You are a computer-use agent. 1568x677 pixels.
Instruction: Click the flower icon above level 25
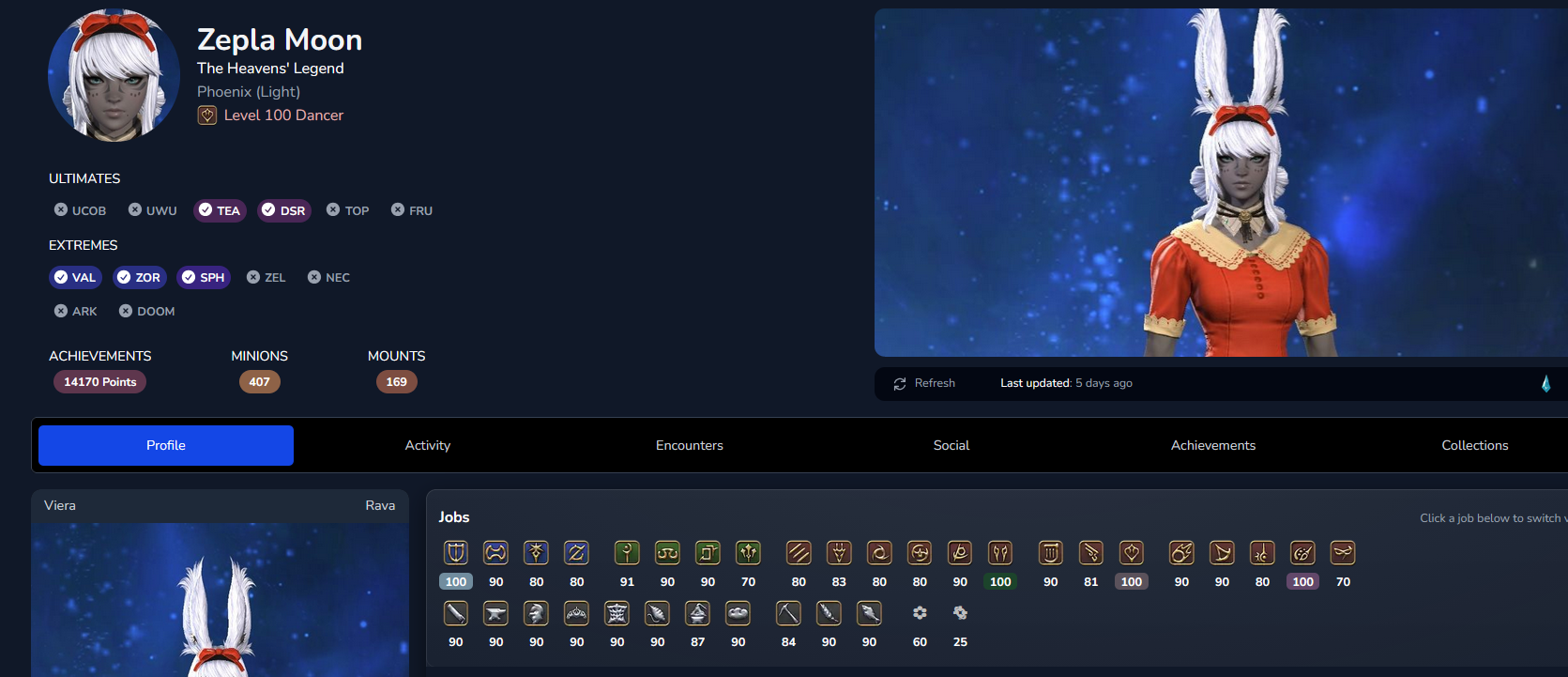[x=960, y=613]
